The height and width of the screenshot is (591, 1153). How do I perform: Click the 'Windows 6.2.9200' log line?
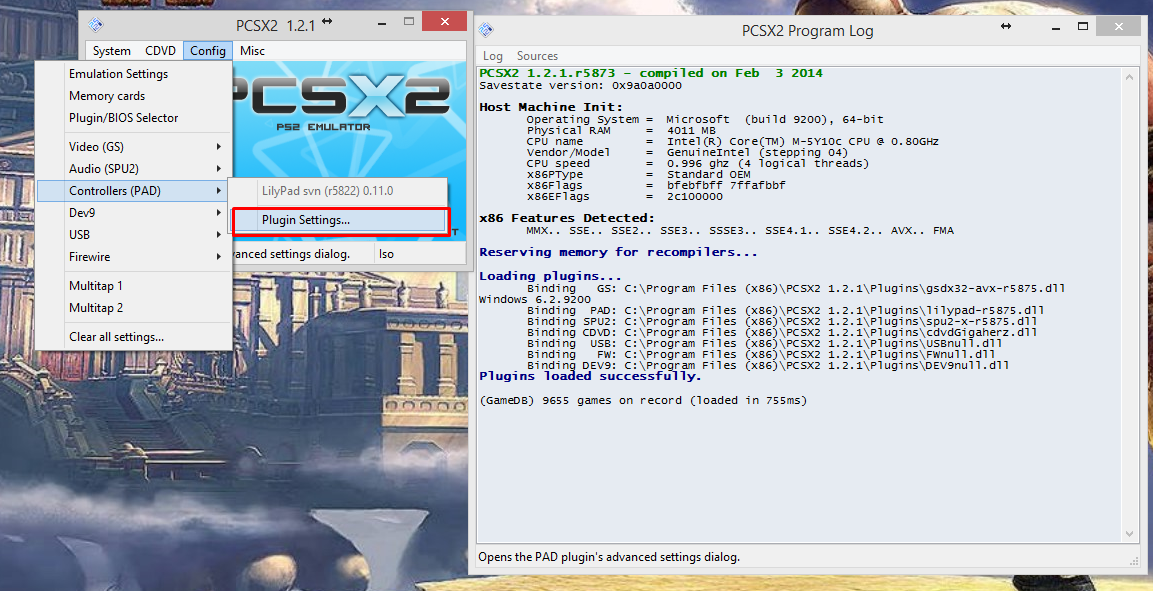[x=536, y=300]
